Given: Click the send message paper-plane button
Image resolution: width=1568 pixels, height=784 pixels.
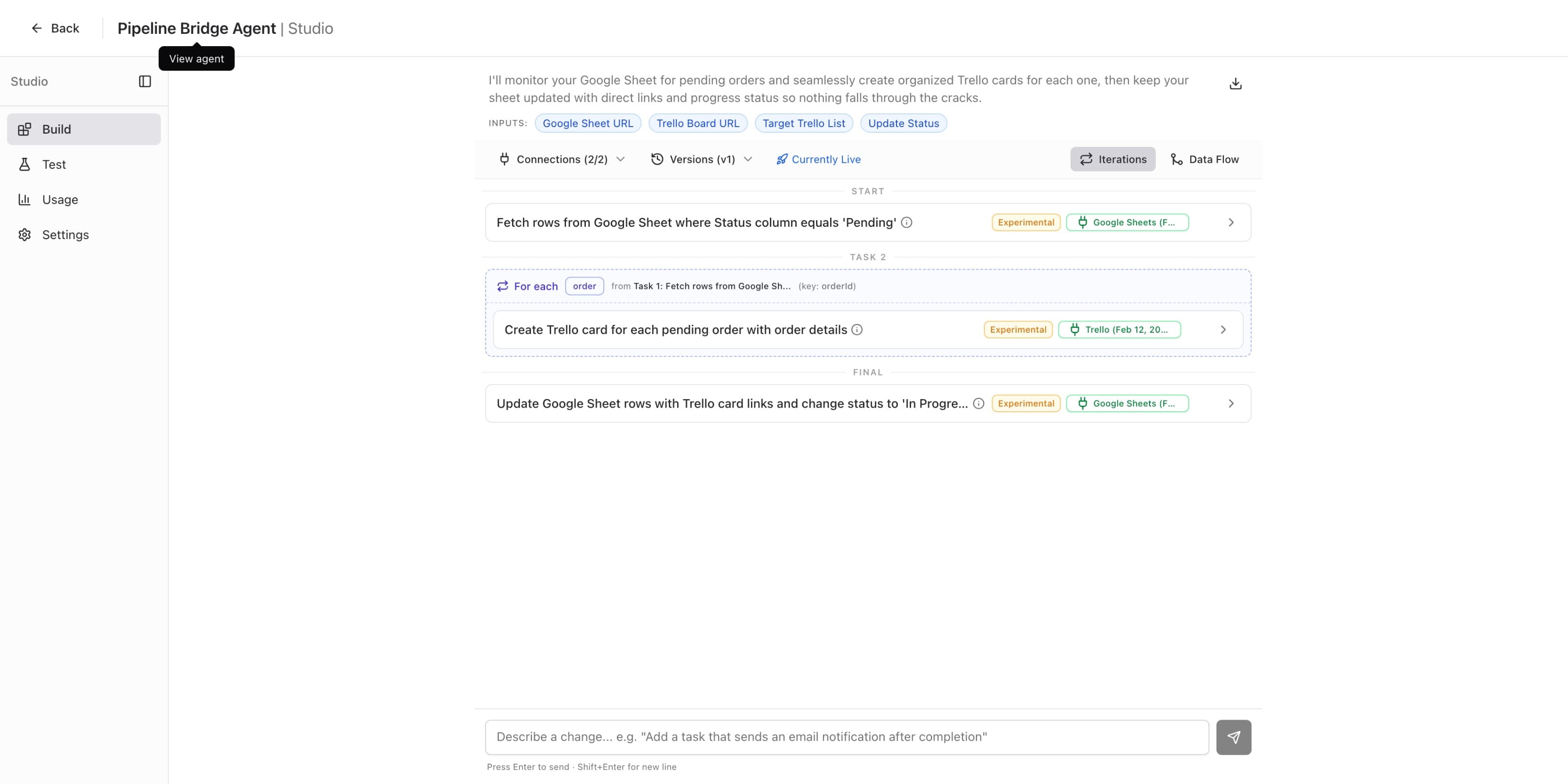Looking at the screenshot, I should (1233, 737).
